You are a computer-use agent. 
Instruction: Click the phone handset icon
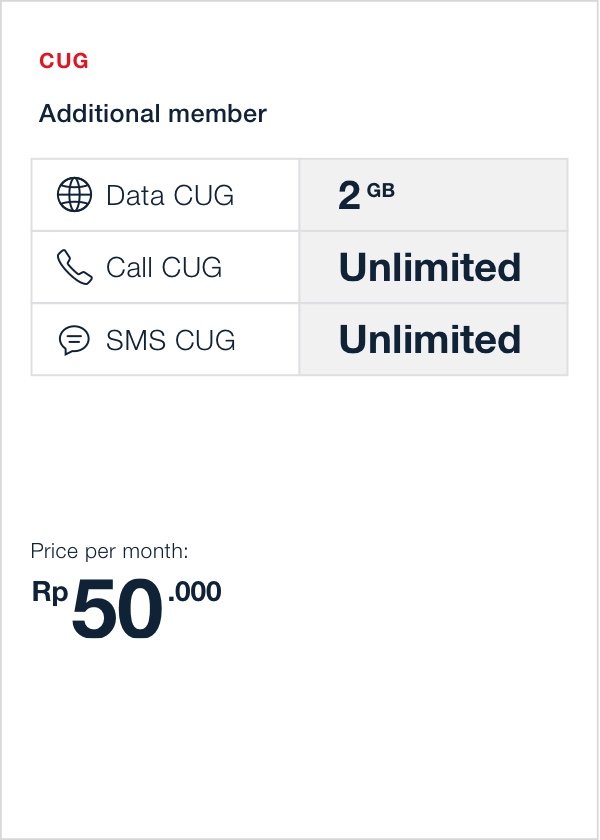click(74, 268)
